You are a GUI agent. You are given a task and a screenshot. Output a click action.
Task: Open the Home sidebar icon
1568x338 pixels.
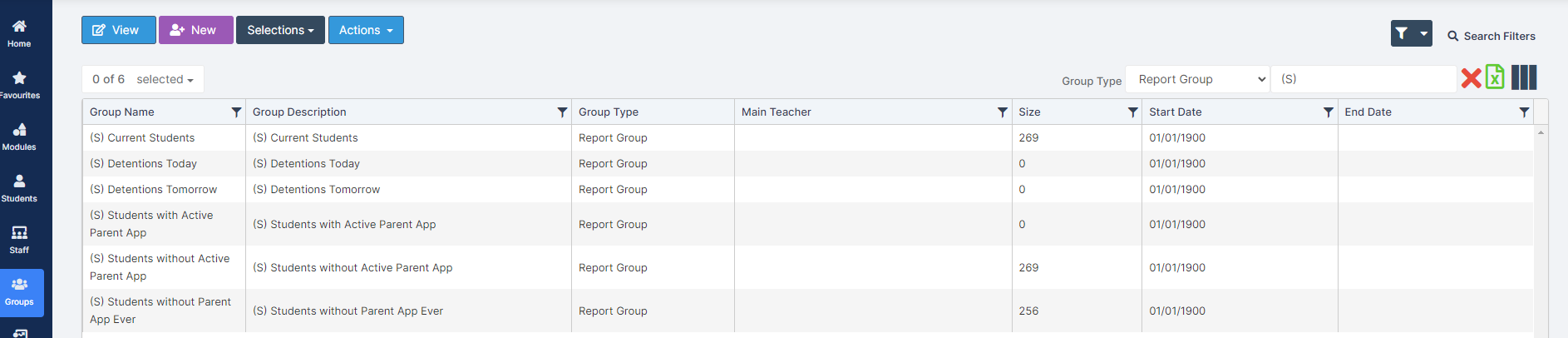[19, 33]
